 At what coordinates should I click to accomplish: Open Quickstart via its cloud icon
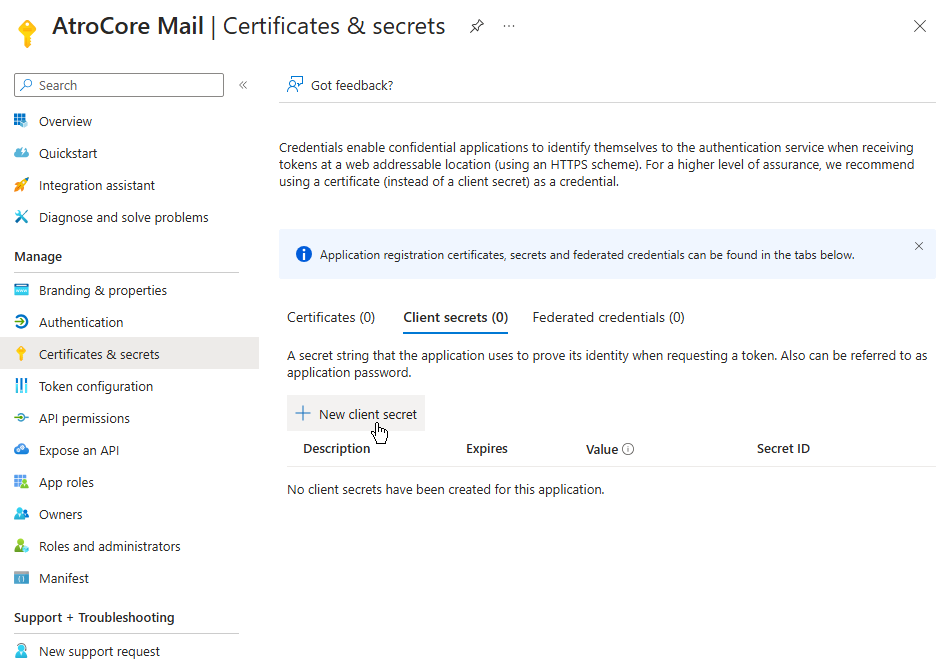click(21, 153)
